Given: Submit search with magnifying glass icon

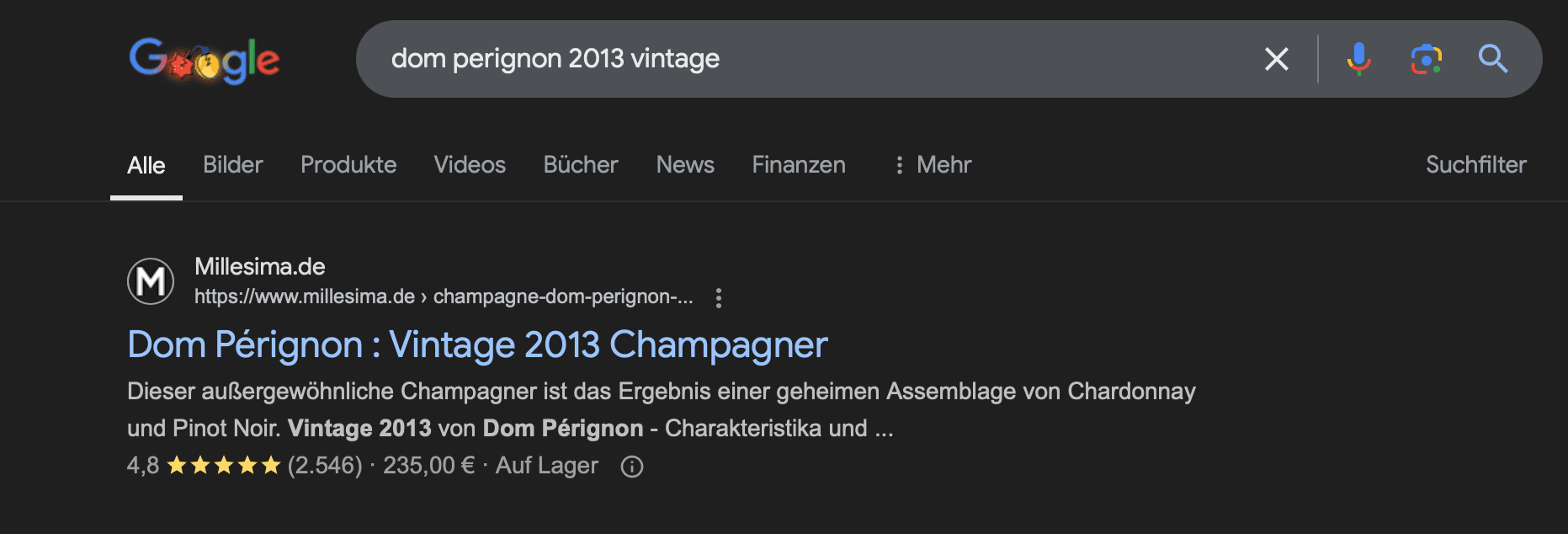Looking at the screenshot, I should (1493, 59).
